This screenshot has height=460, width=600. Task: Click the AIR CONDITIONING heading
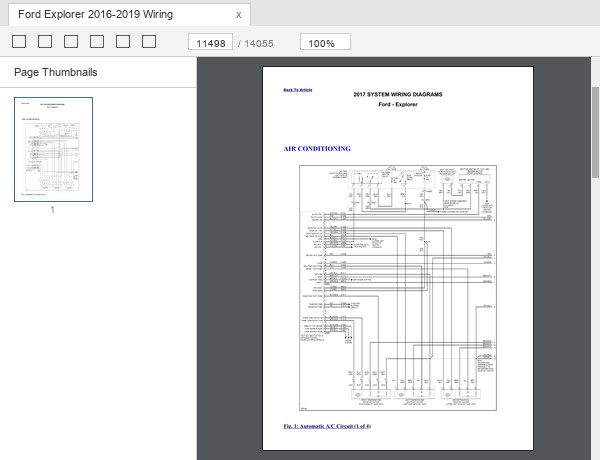[317, 149]
